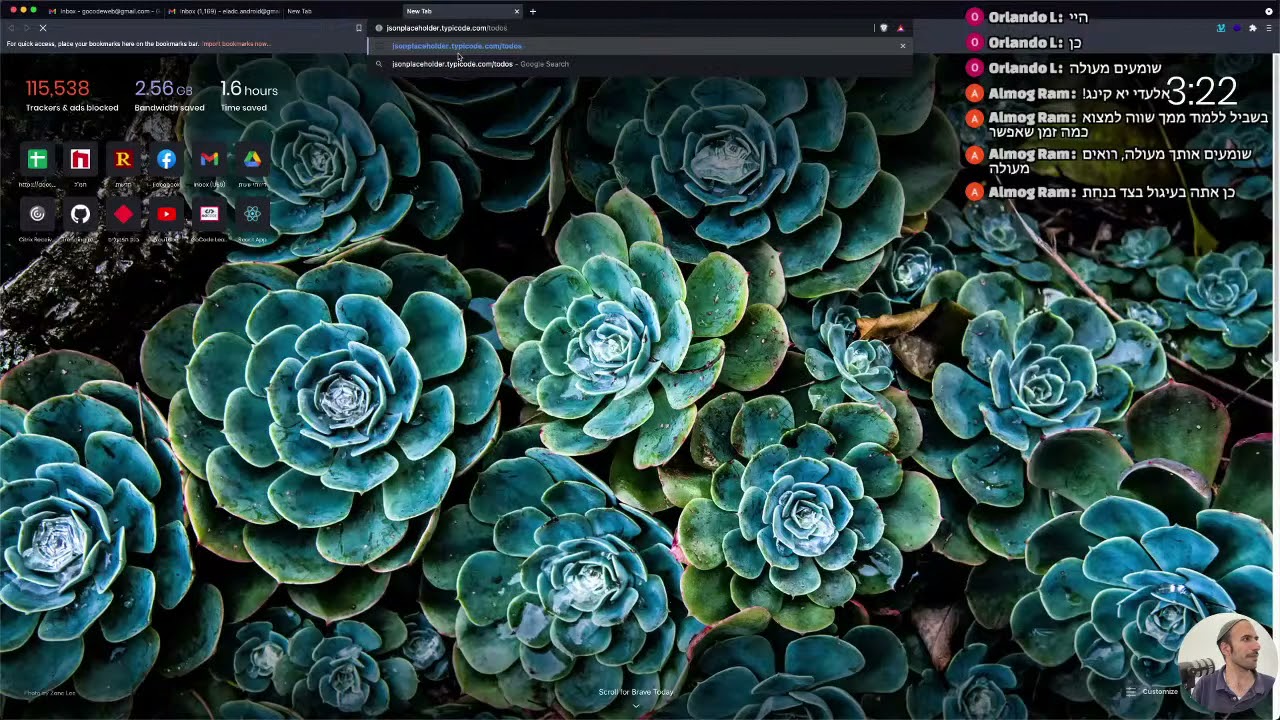Open the browser hamburger menu
The width and height of the screenshot is (1280, 720).
[x=1269, y=28]
